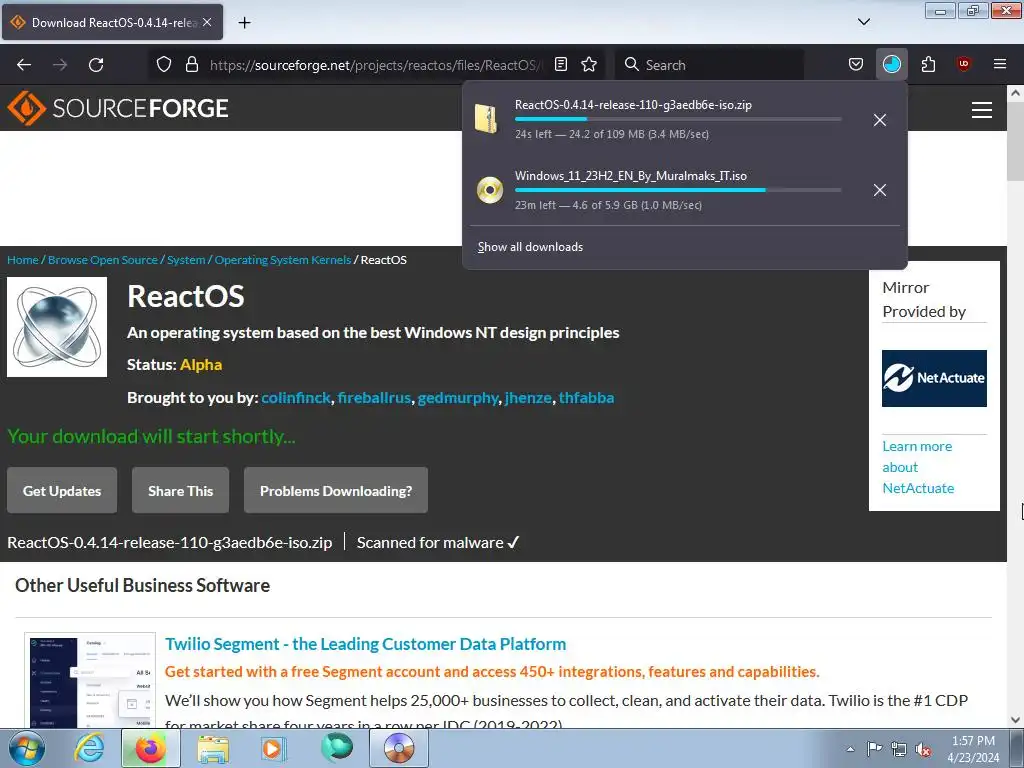Click the SourceForge logo
This screenshot has width=1024, height=768.
coord(118,108)
